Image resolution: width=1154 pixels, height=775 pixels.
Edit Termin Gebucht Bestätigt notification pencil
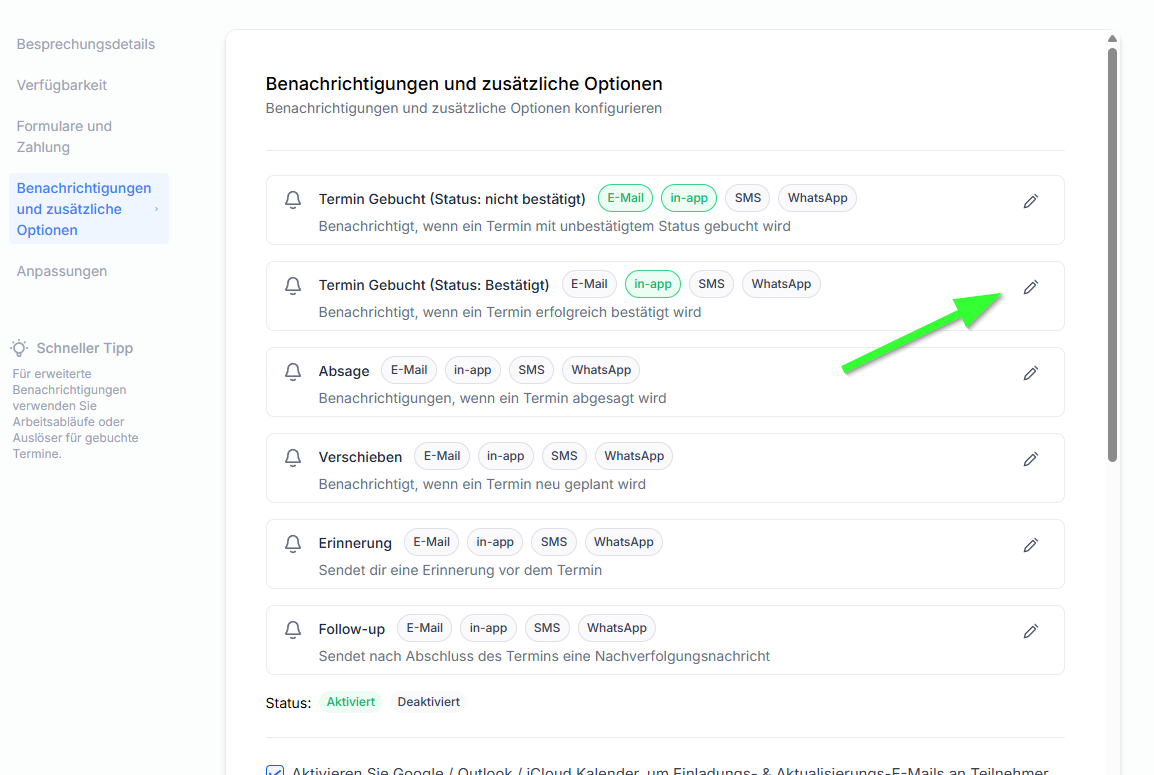click(1030, 287)
